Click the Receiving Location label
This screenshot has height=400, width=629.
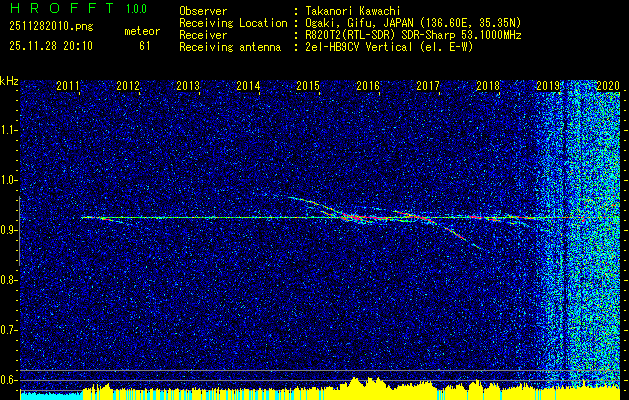coord(233,23)
